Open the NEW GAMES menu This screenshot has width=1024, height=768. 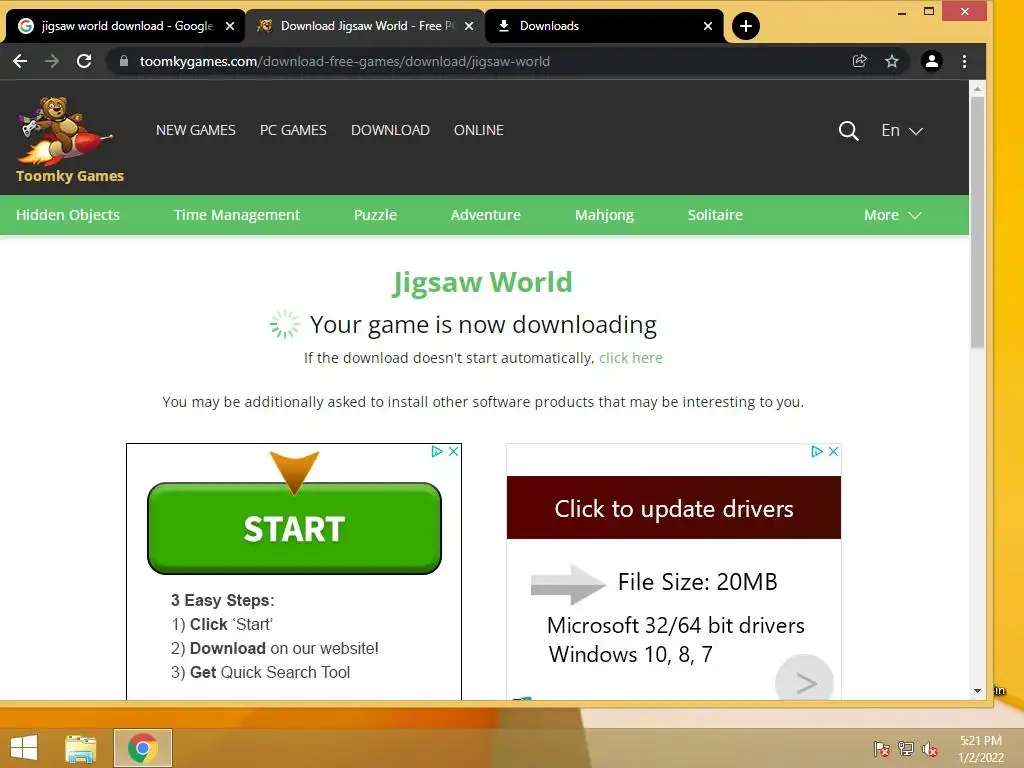196,130
